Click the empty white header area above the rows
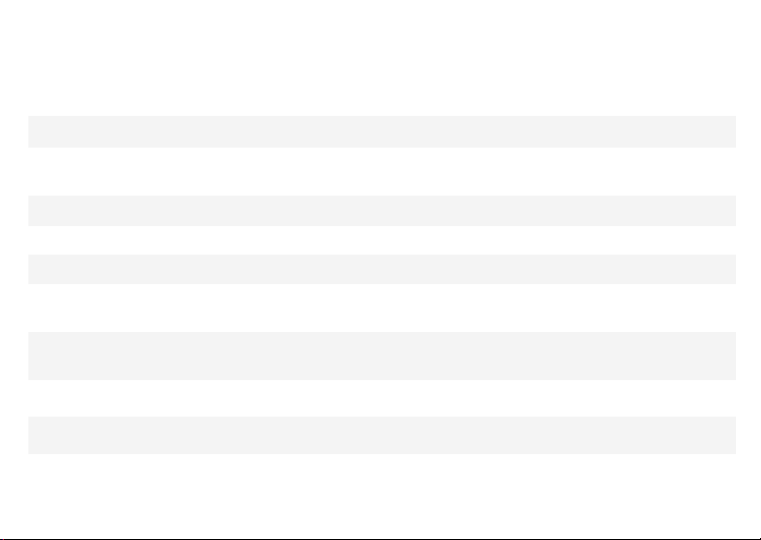This screenshot has height=540, width=761. point(380,58)
